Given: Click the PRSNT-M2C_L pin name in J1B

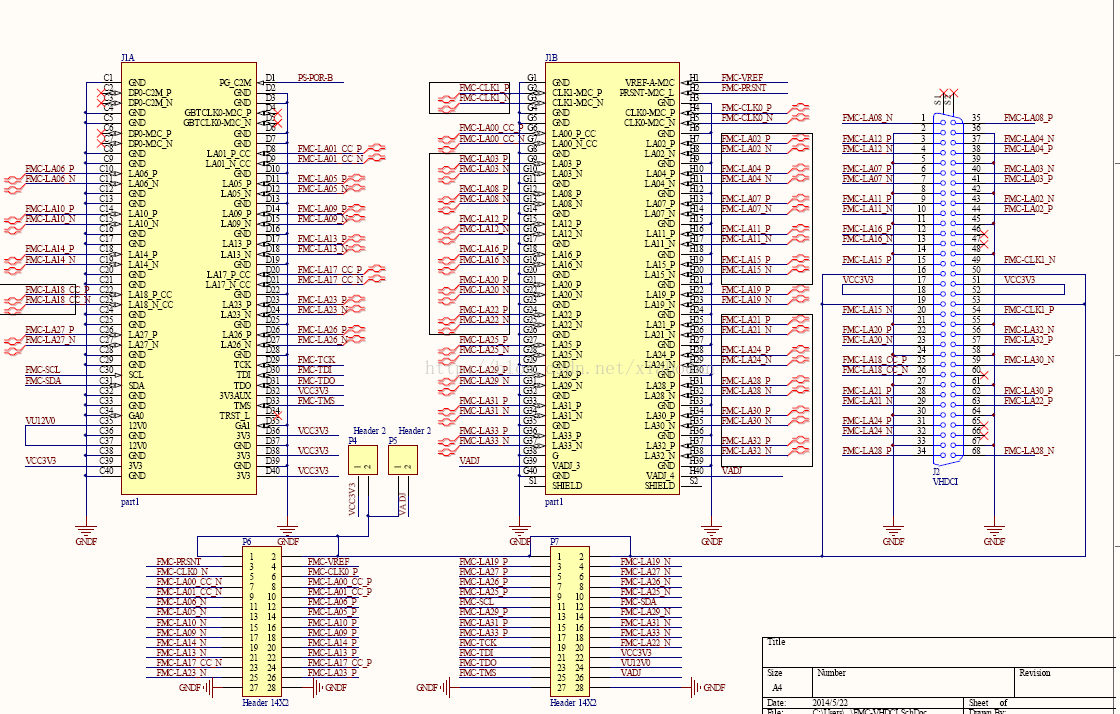Looking at the screenshot, I should pos(646,93).
